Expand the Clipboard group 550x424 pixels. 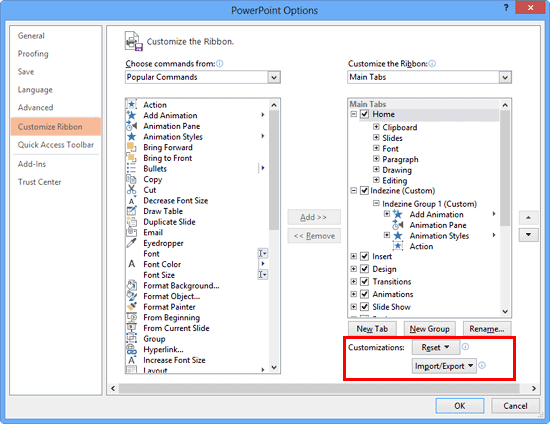pyautogui.click(x=376, y=127)
